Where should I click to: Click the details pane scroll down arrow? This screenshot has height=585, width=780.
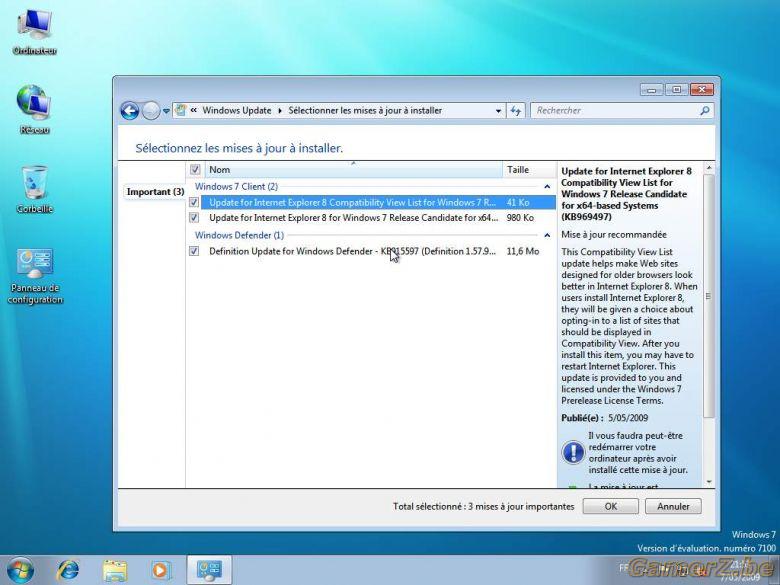[709, 482]
